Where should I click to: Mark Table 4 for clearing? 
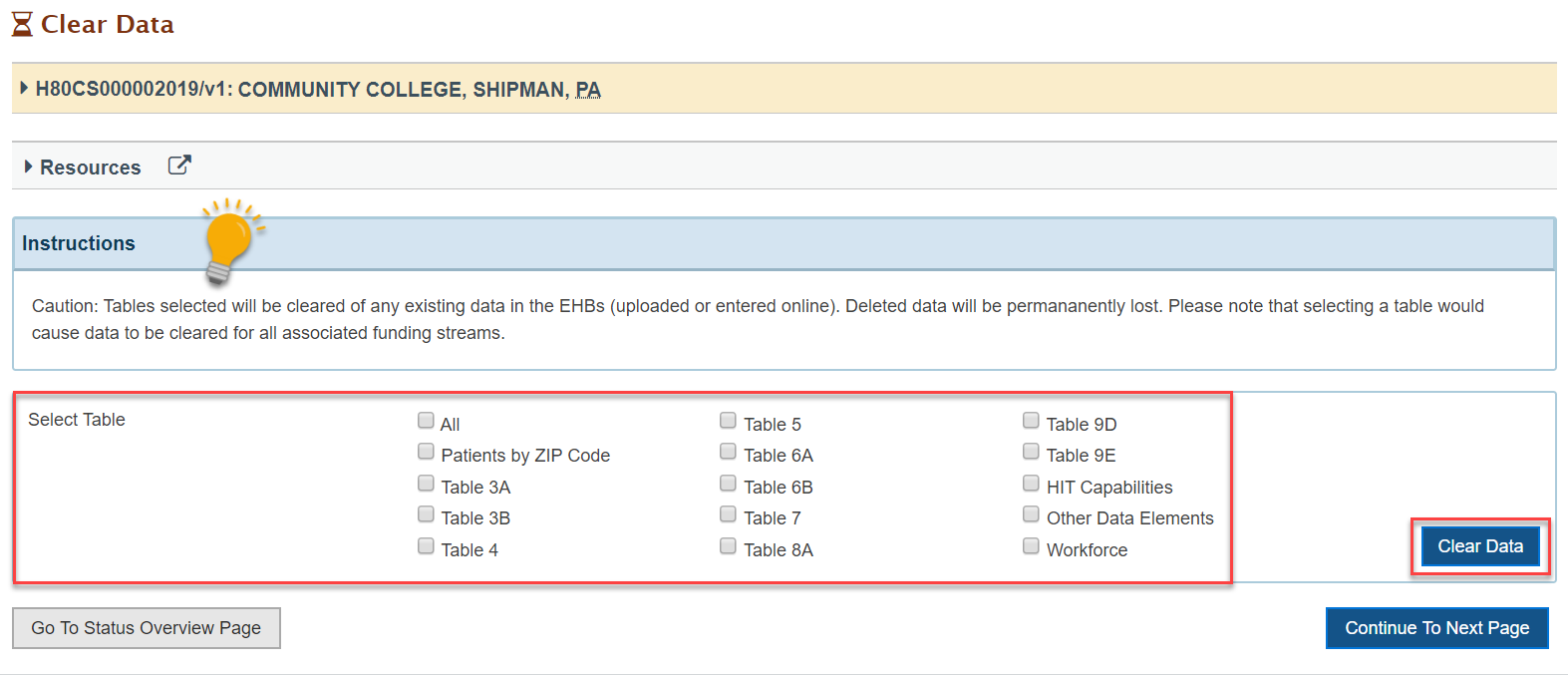tap(426, 546)
